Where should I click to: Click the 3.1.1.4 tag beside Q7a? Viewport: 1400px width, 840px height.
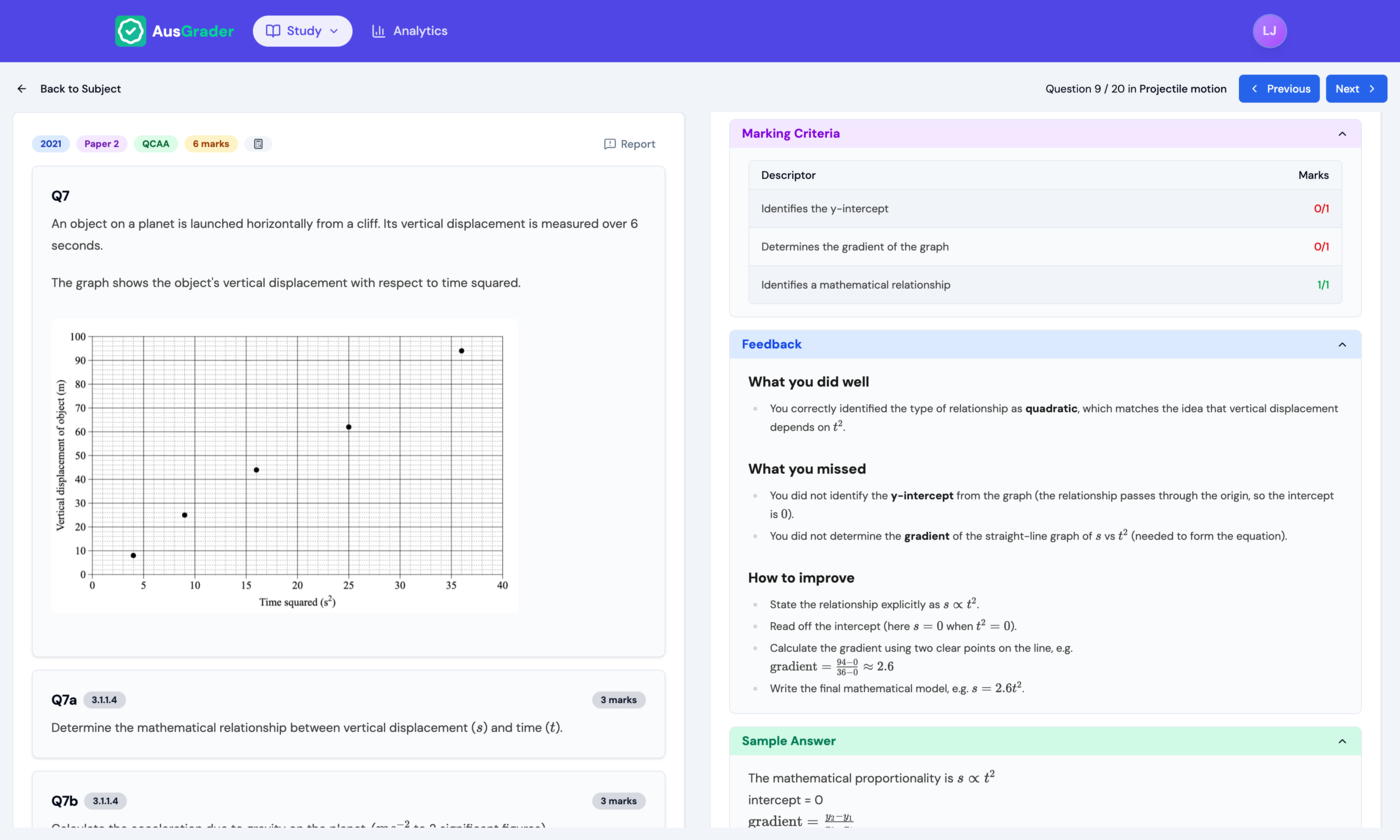105,700
